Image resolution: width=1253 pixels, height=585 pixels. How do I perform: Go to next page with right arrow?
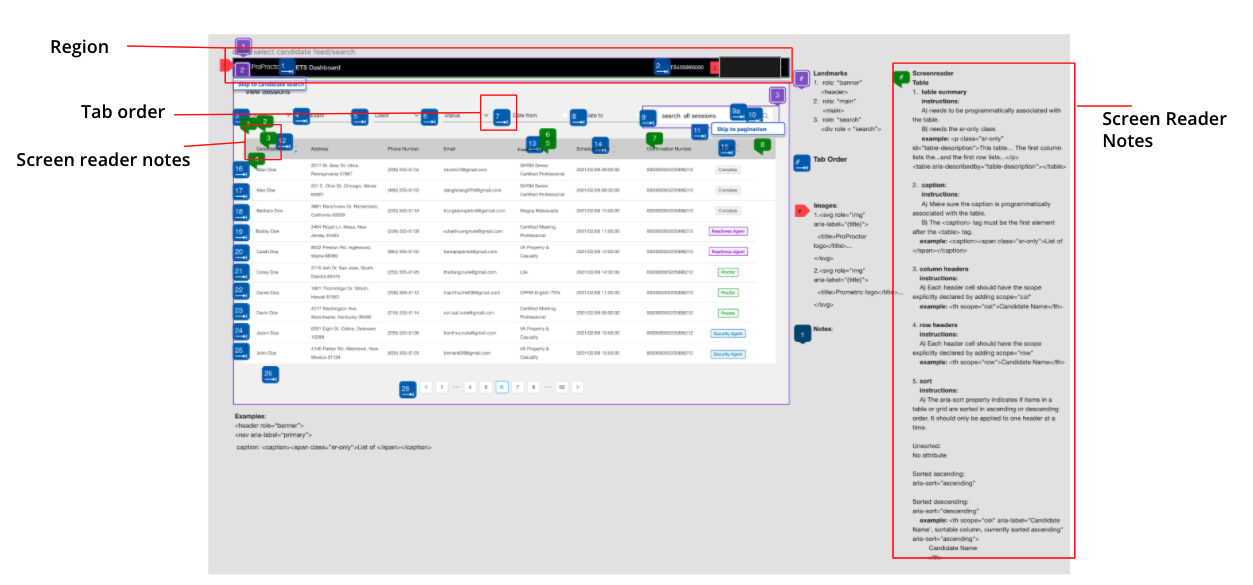(578, 387)
